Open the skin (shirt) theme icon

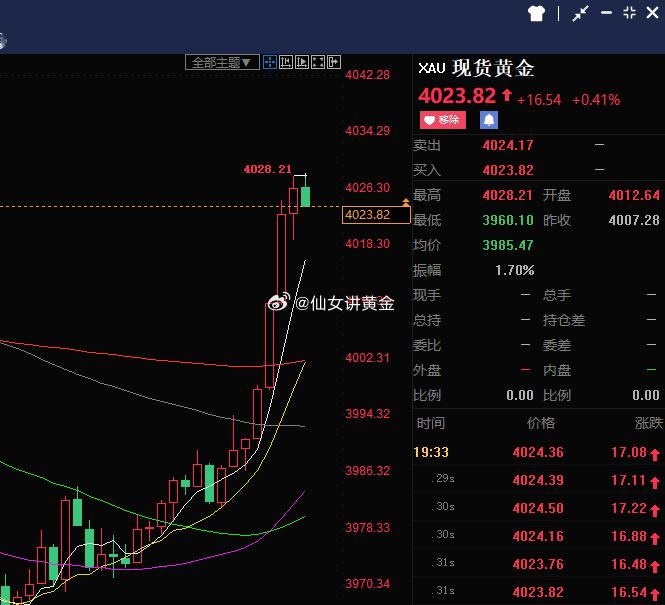[x=536, y=13]
